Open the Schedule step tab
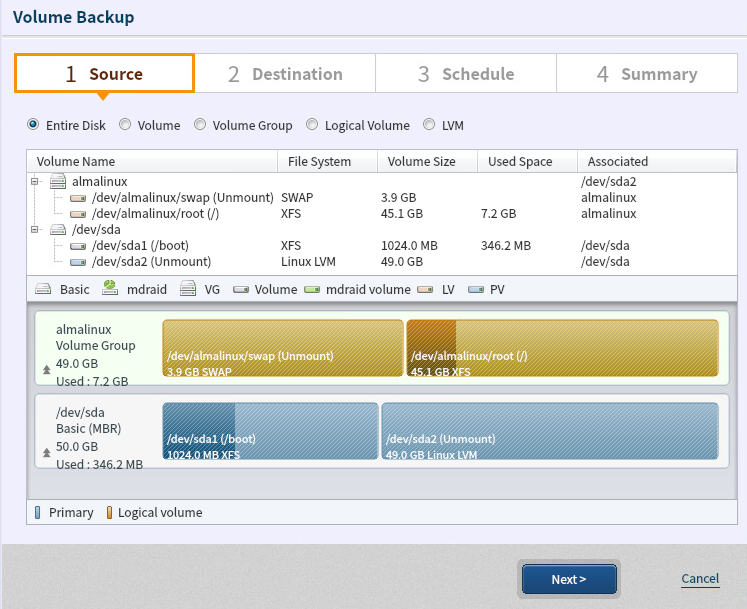The width and height of the screenshot is (747, 609). 466,74
